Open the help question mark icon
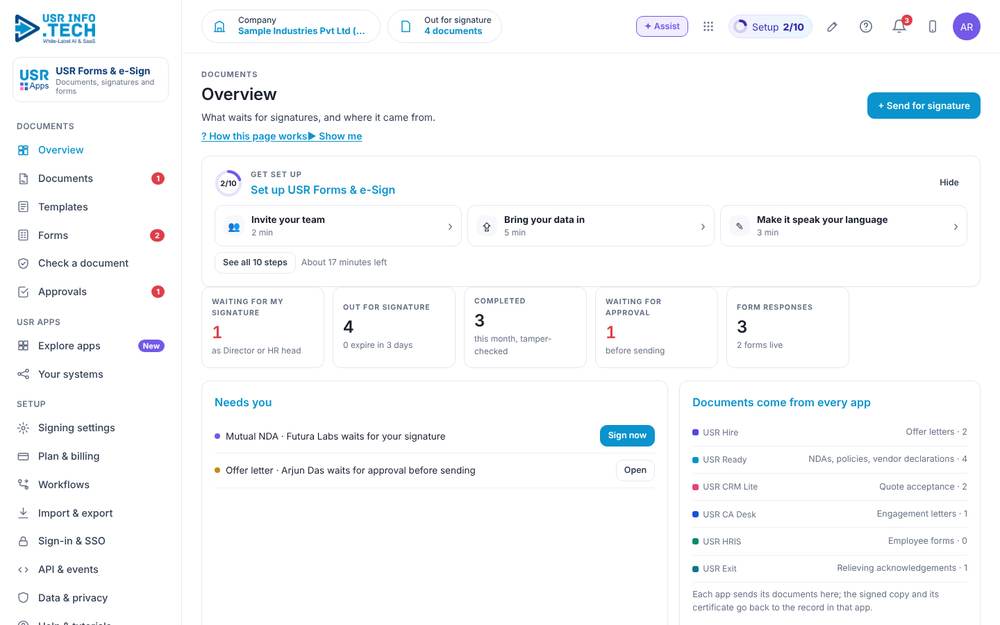Image resolution: width=1000 pixels, height=625 pixels. pos(865,27)
